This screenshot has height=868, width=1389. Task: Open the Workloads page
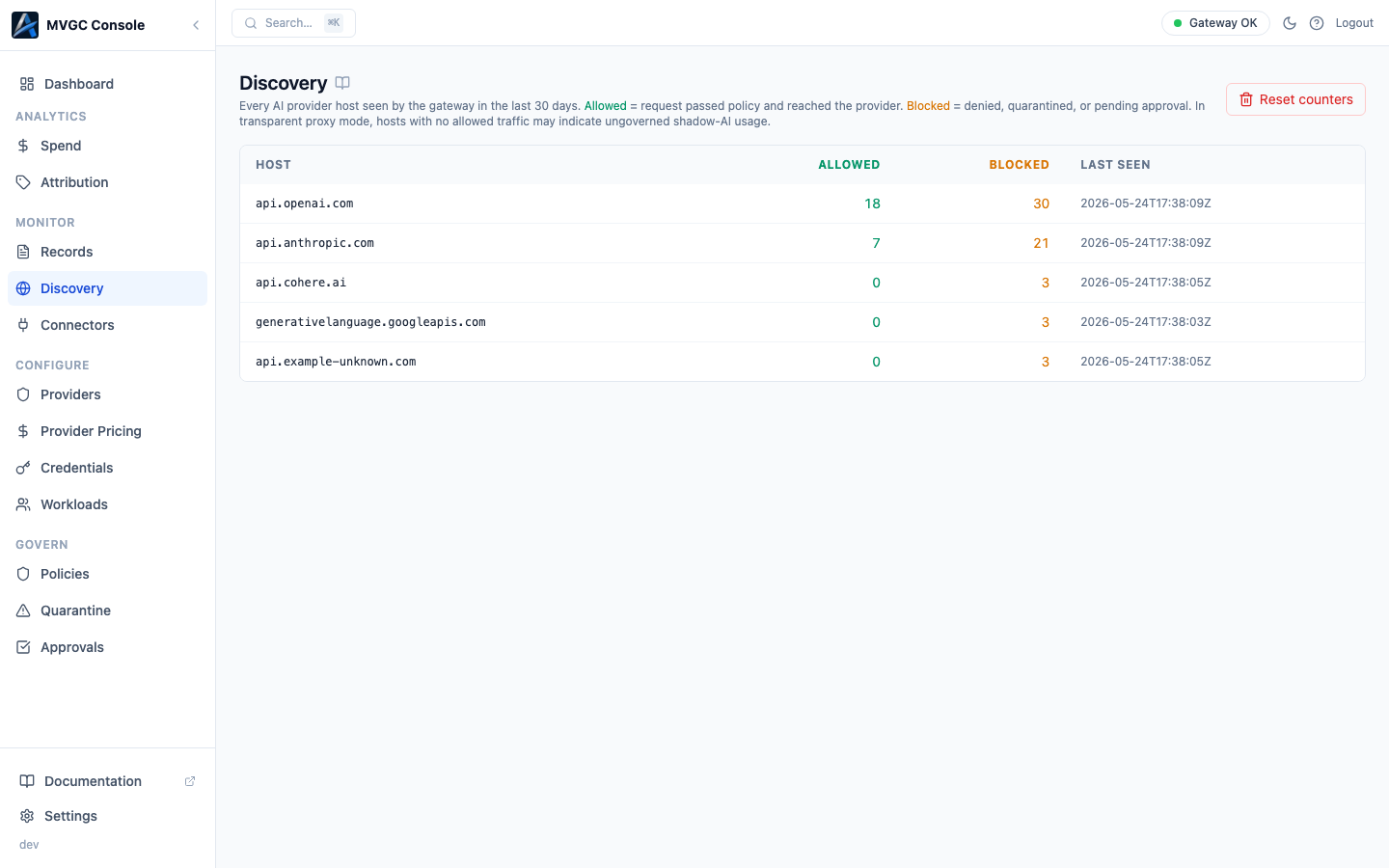(x=108, y=504)
